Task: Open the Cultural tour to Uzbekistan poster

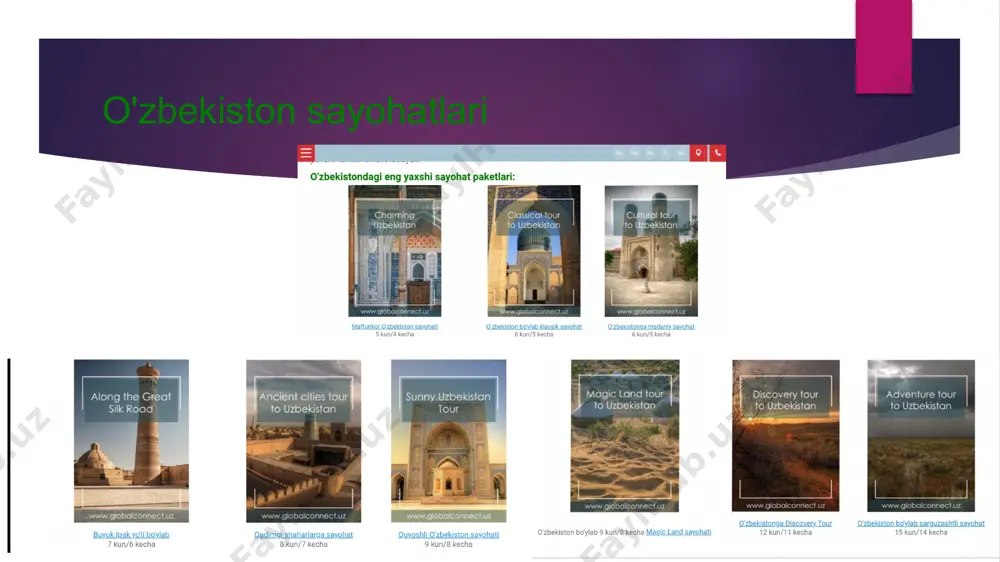Action: (x=651, y=251)
